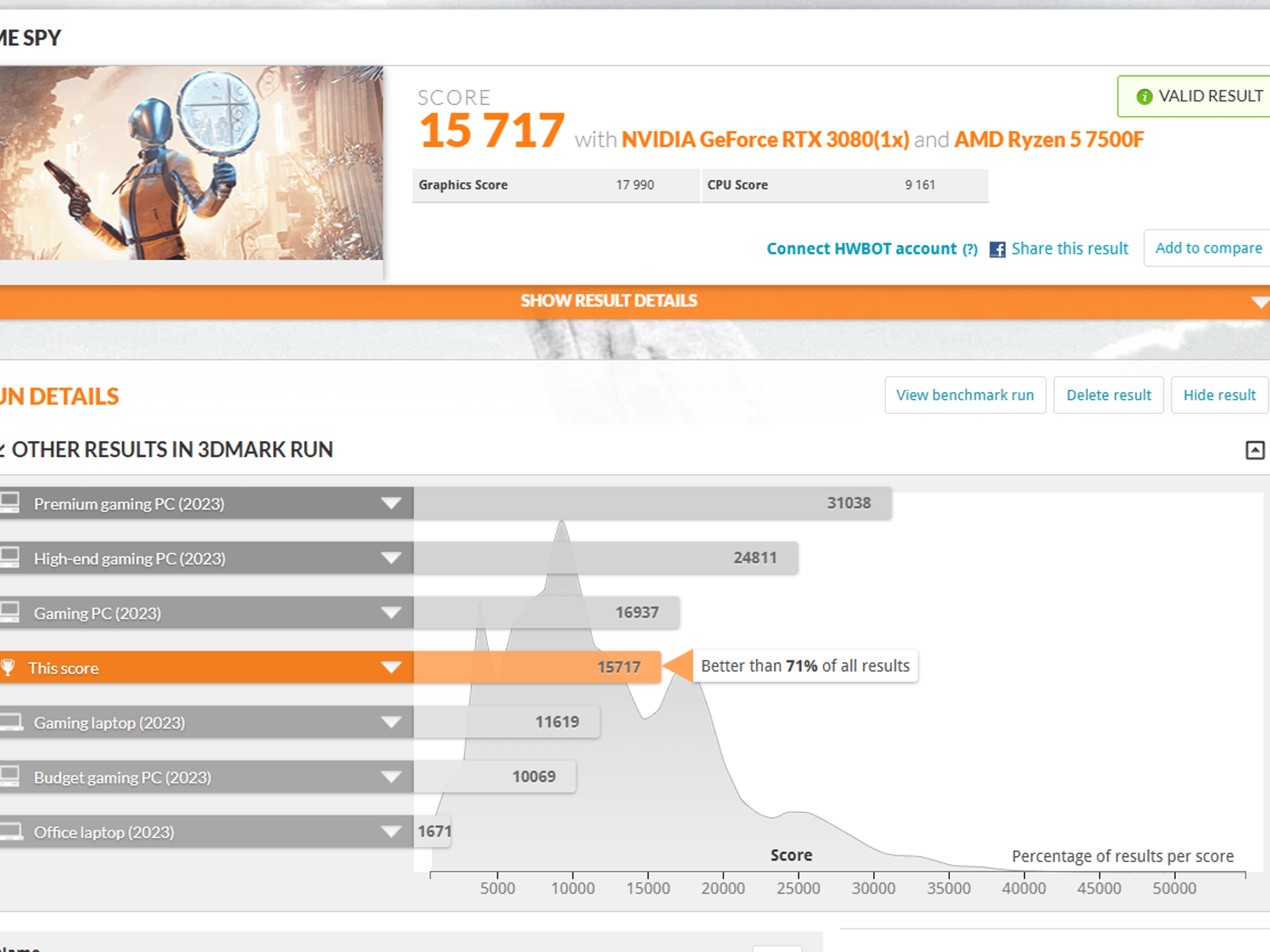Image resolution: width=1270 pixels, height=952 pixels.
Task: Click Share this result link
Action: coord(1070,249)
